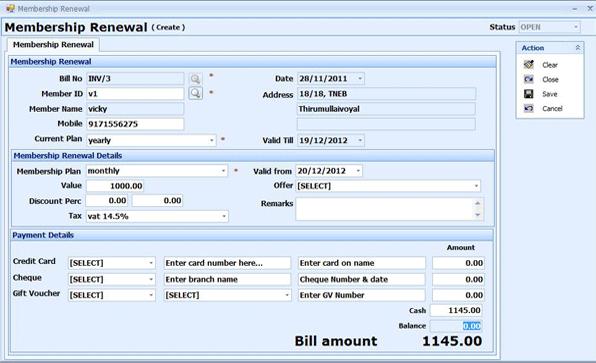
Task: Click the Cheque Number & date field
Action: pos(361,279)
